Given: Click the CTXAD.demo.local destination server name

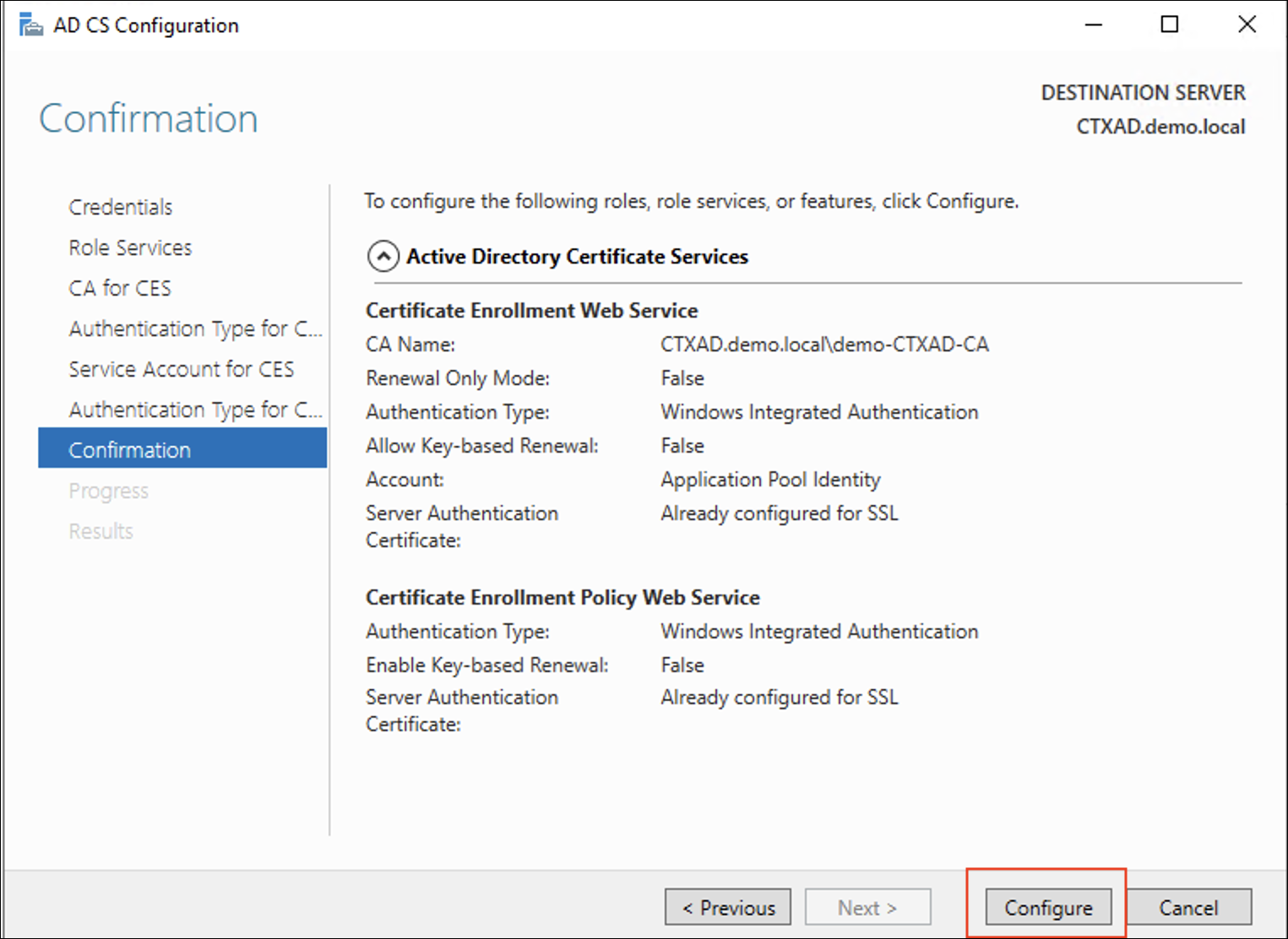Looking at the screenshot, I should (1160, 127).
